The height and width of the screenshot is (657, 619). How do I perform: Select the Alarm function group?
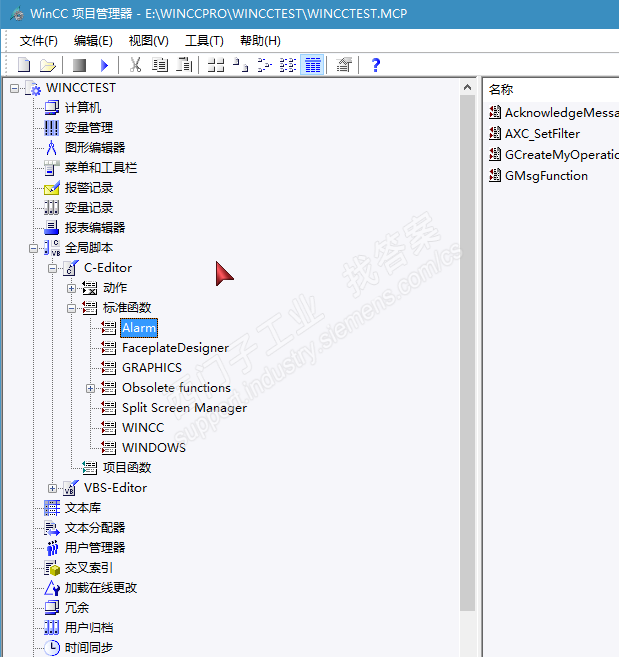coord(139,328)
